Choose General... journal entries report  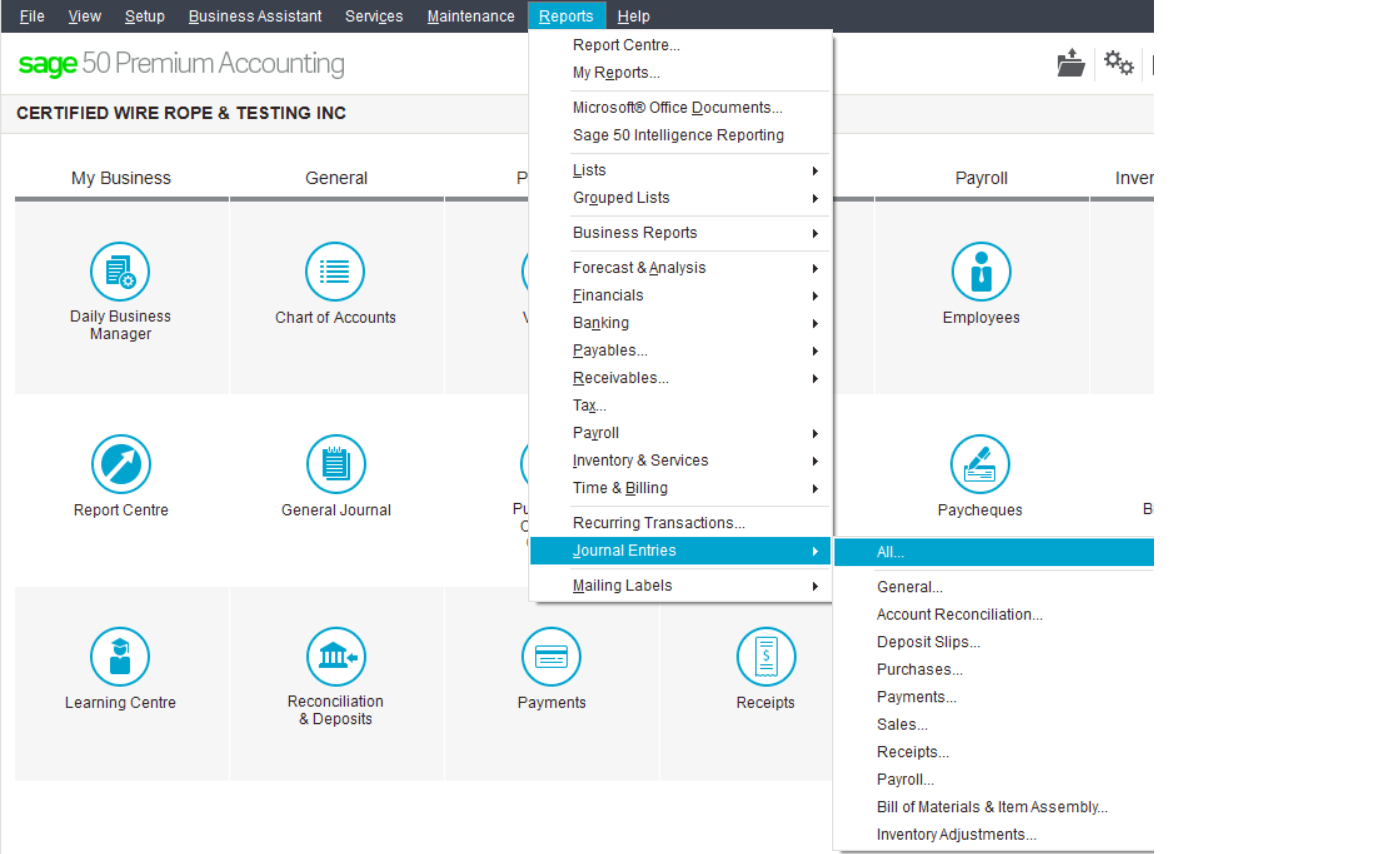coord(994,587)
